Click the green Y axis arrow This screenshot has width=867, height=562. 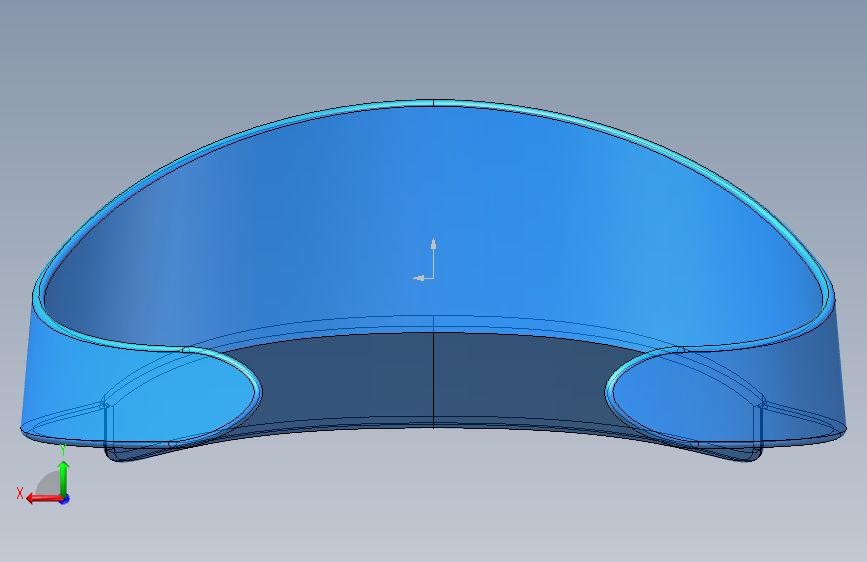(64, 478)
